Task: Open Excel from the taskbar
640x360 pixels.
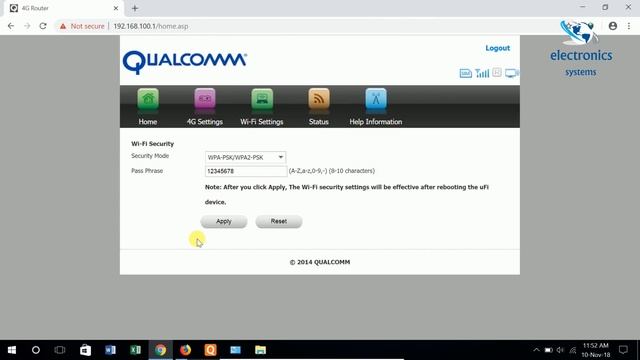Action: point(136,350)
